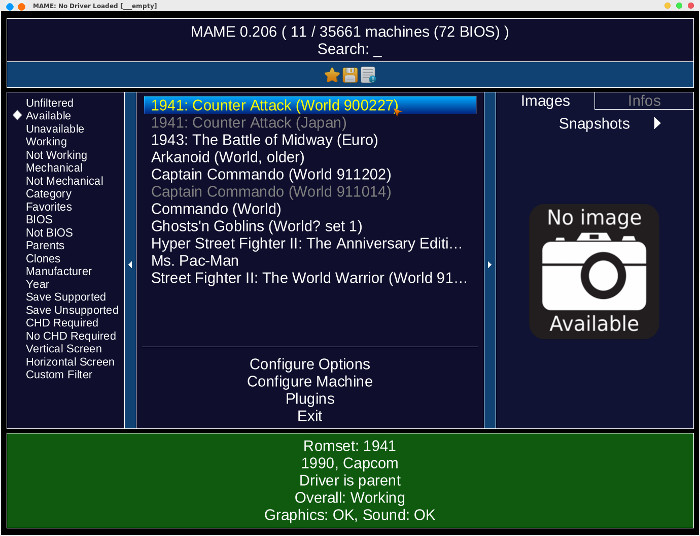
Task: Select the Mechanical filter
Action: tap(54, 168)
